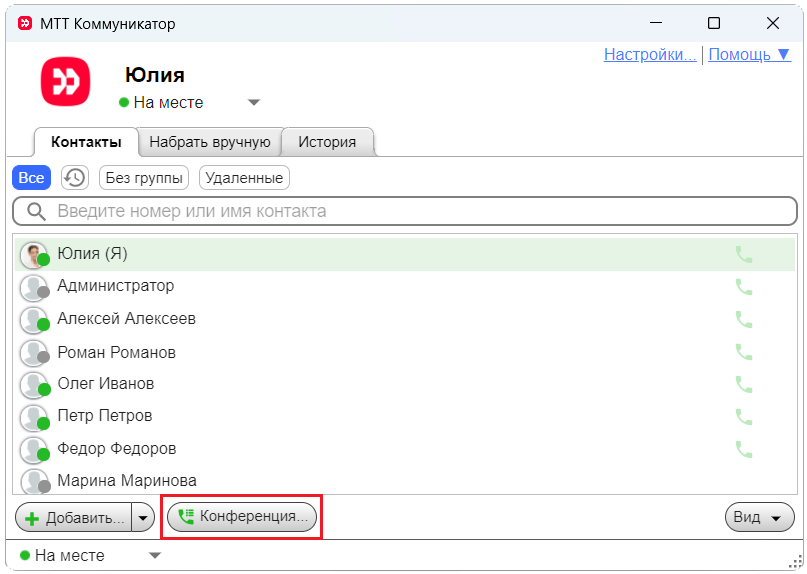Click the red MTT Коммуникатор logo
The width and height of the screenshot is (807, 574).
65,82
